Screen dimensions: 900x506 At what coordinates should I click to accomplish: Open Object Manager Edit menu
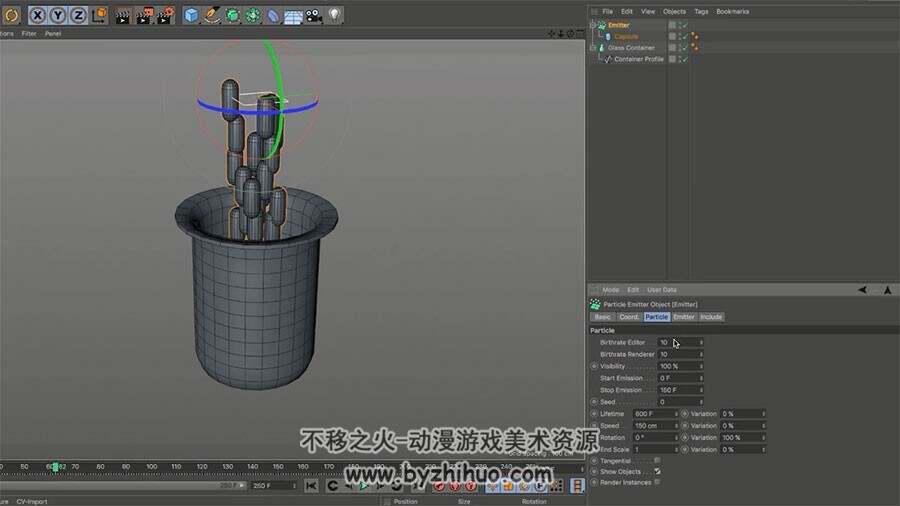click(627, 11)
